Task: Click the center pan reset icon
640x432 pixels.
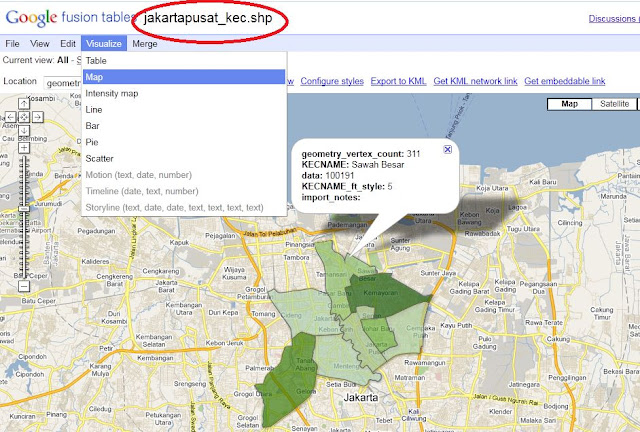Action: click(x=23, y=117)
